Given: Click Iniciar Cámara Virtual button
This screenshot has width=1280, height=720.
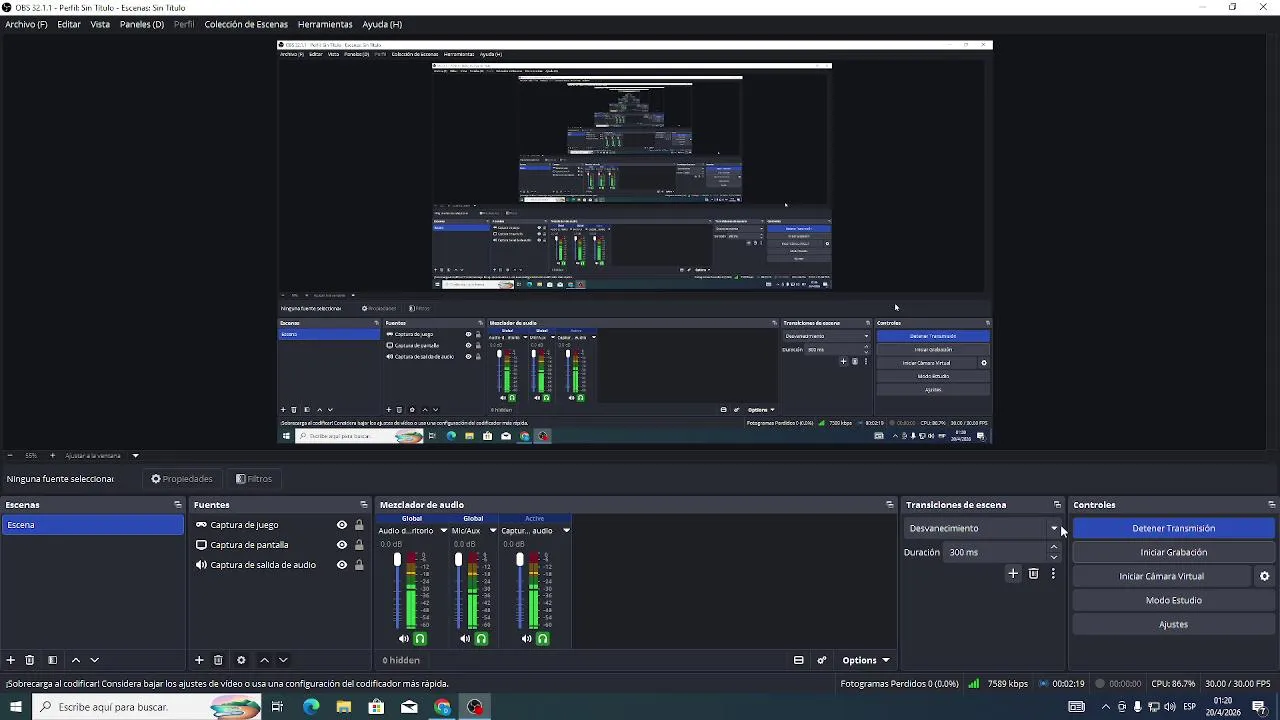Looking at the screenshot, I should (1162, 576).
